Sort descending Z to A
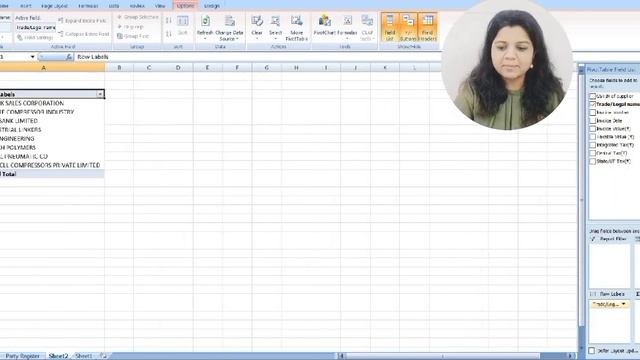 [x=169, y=34]
